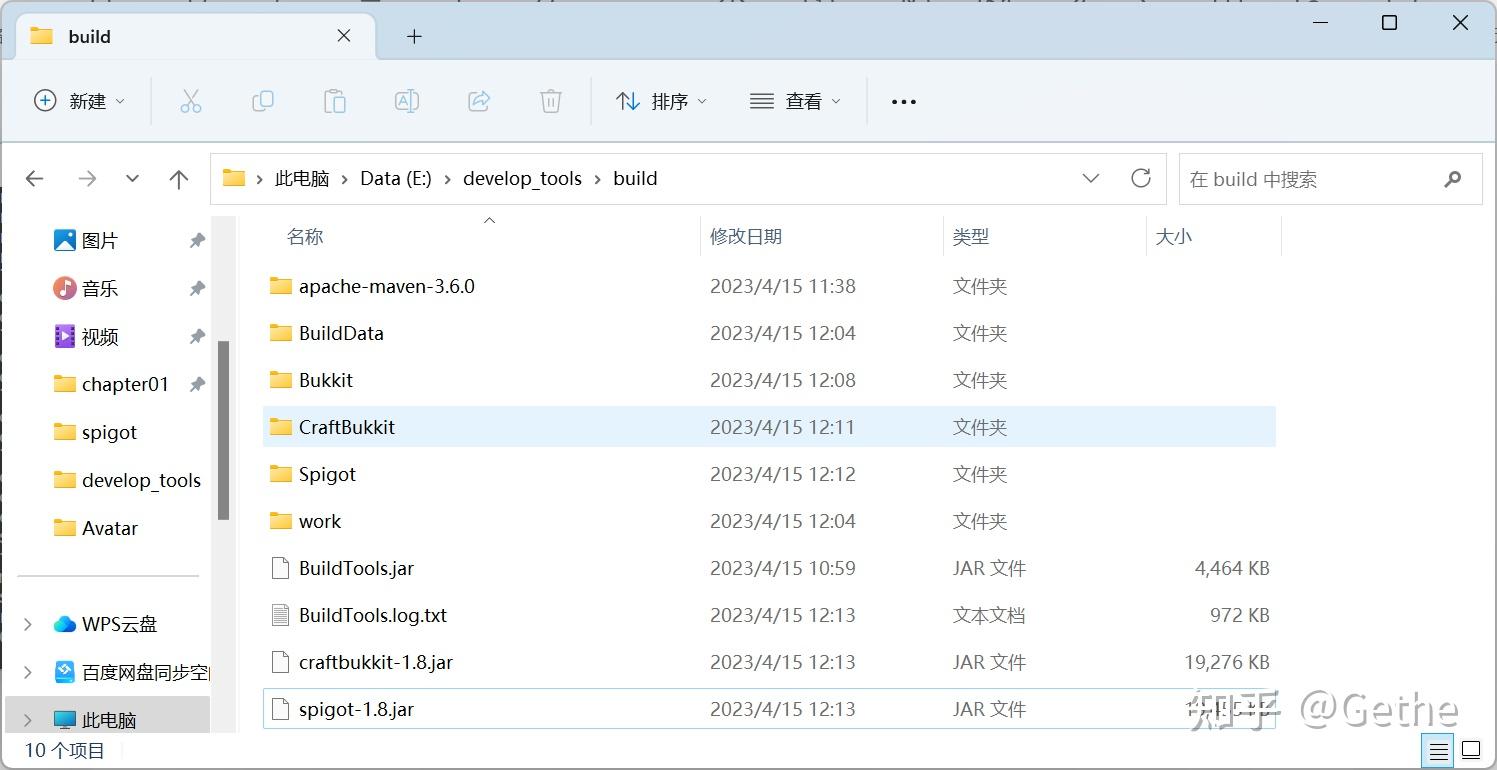Switch to large thumbnails view at bottom right

coord(1471,750)
